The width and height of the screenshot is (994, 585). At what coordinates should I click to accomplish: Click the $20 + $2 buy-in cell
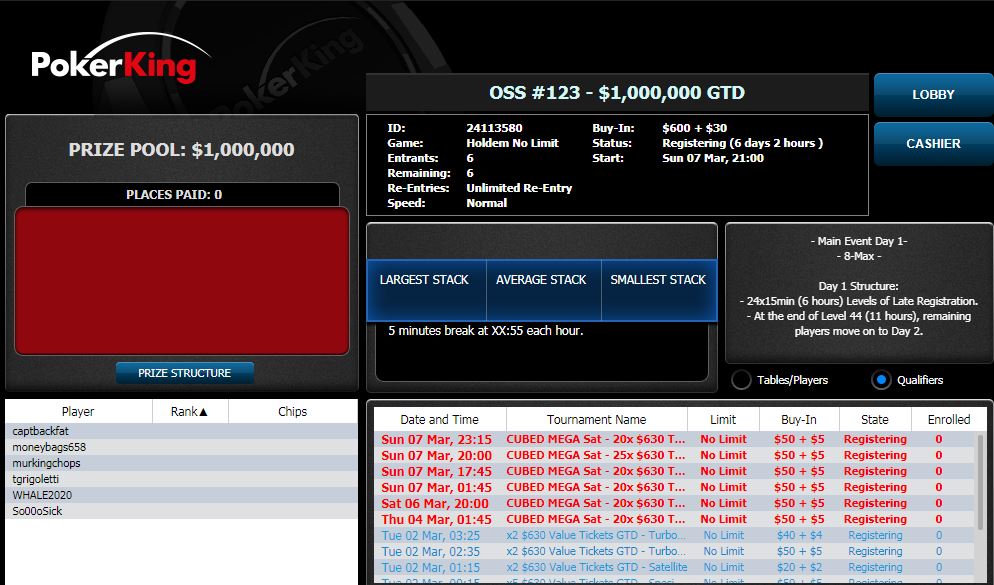[799, 567]
